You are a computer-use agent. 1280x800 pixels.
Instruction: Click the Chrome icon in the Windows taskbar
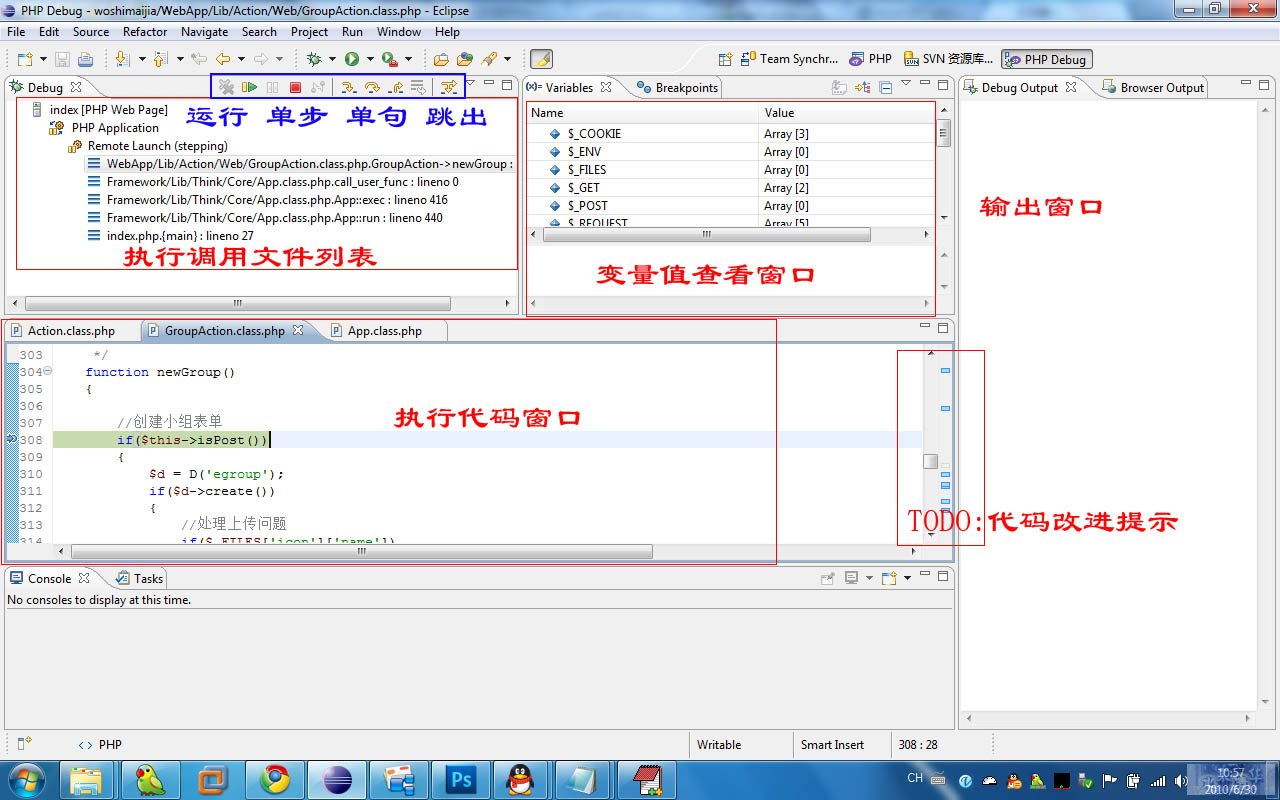coord(275,780)
